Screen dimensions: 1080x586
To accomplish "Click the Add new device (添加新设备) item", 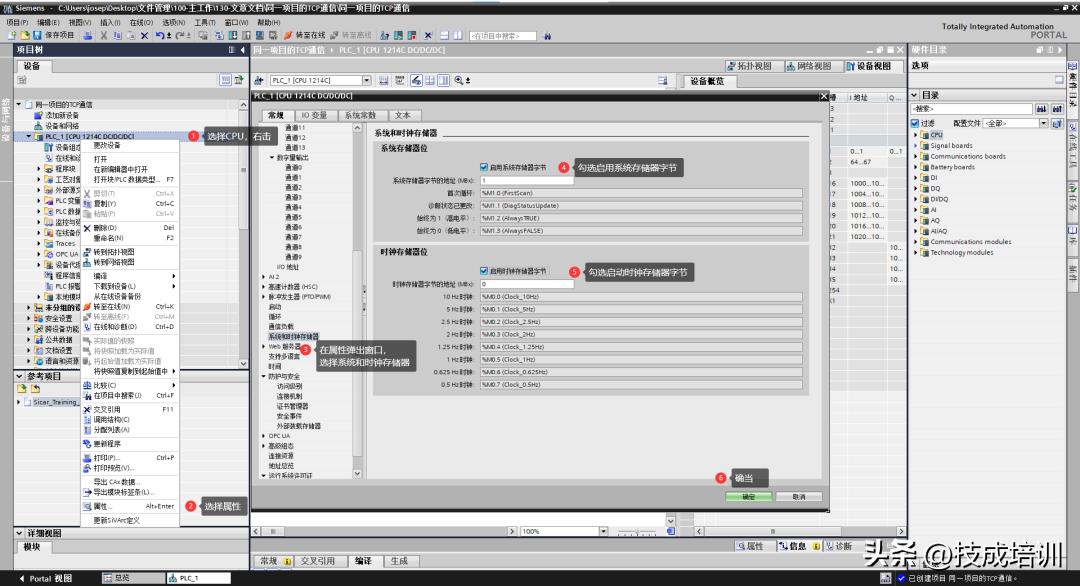I will (x=62, y=115).
